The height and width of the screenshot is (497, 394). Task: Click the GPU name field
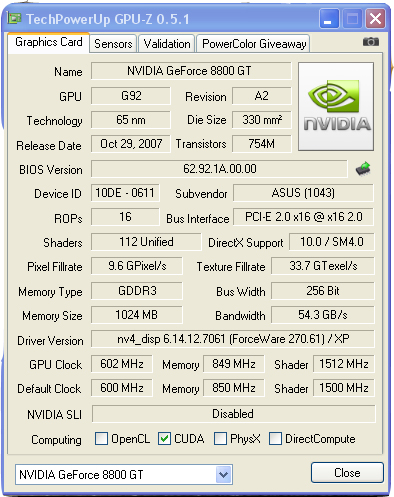(x=191, y=71)
